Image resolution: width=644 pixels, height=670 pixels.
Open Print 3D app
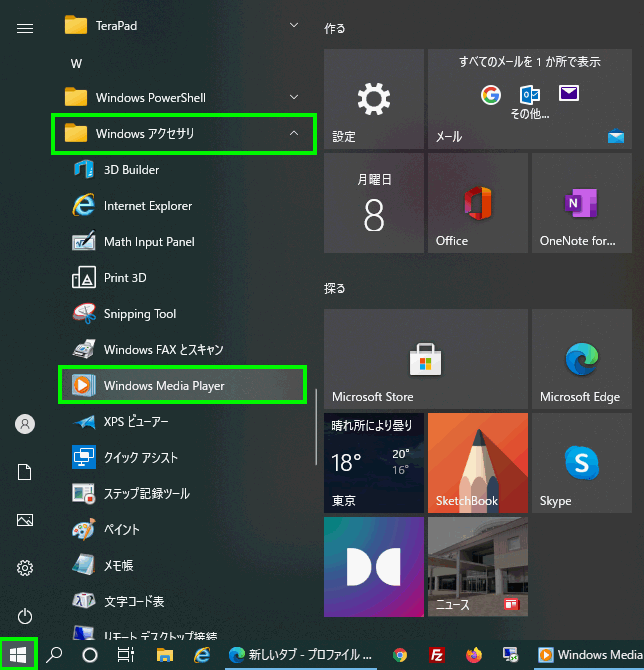[182, 278]
